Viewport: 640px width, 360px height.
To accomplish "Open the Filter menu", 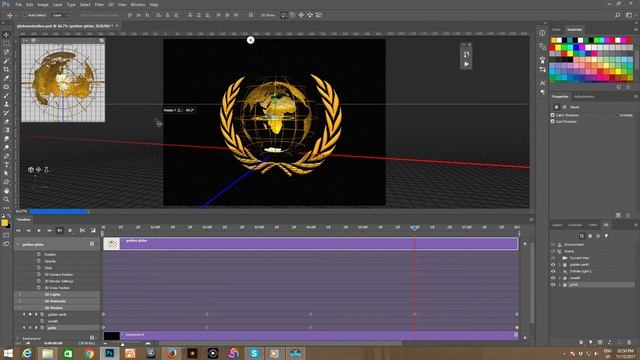I will (99, 4).
